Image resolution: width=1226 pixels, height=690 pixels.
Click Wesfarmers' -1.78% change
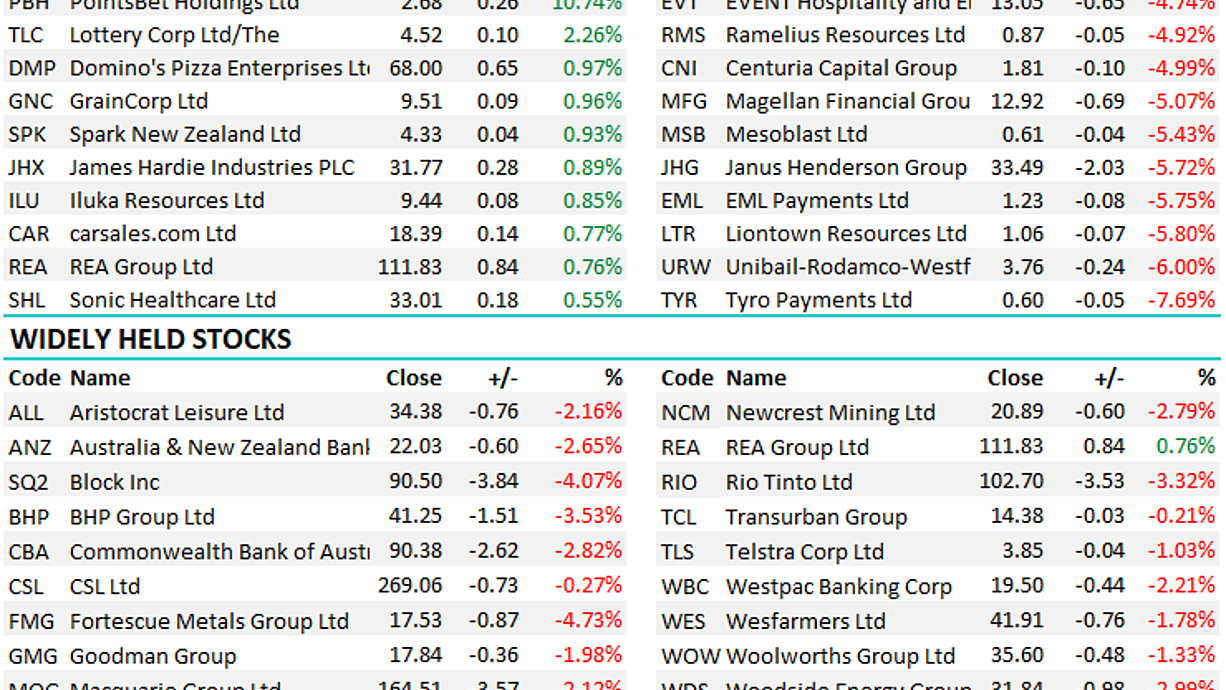tap(1181, 621)
